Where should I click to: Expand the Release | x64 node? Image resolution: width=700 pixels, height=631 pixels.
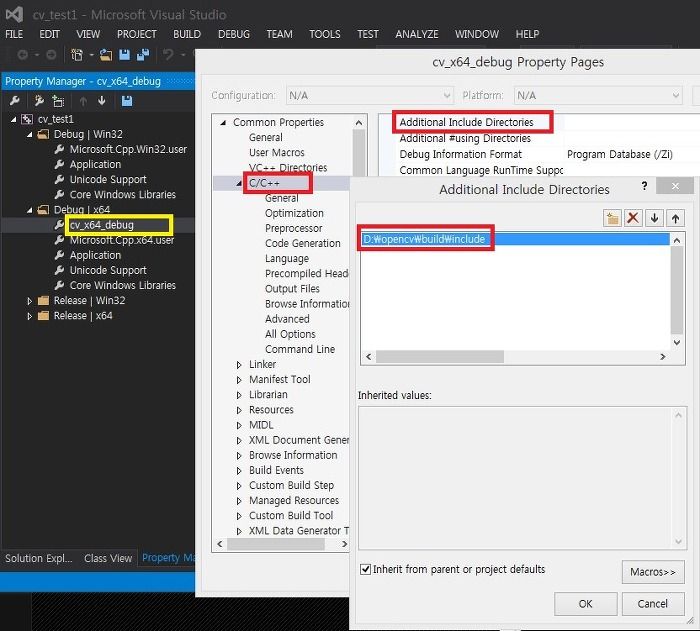point(29,316)
